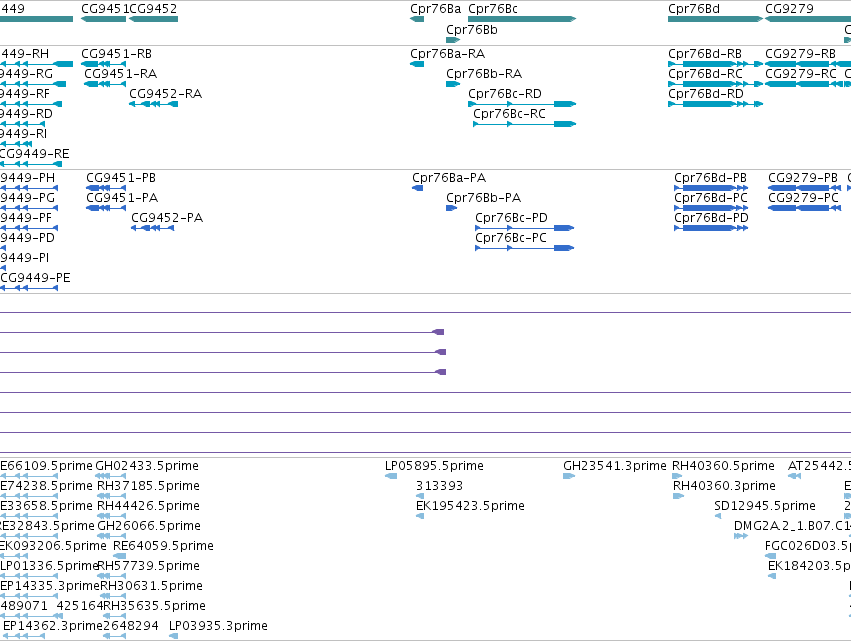This screenshot has width=851, height=641.
Task: Click the Cpr76Bc-RC transcript label
Action: click(x=509, y=114)
